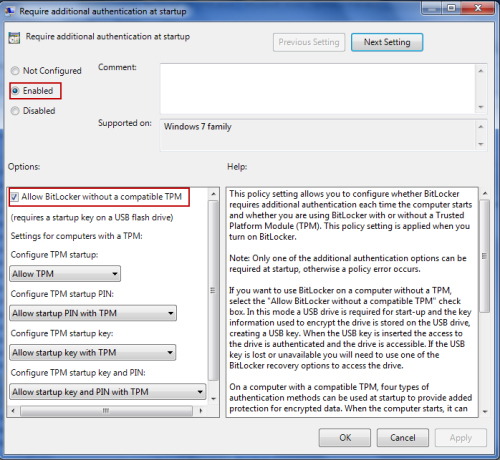
Task: Click the policy setting icon beside the heading
Action: point(14,38)
